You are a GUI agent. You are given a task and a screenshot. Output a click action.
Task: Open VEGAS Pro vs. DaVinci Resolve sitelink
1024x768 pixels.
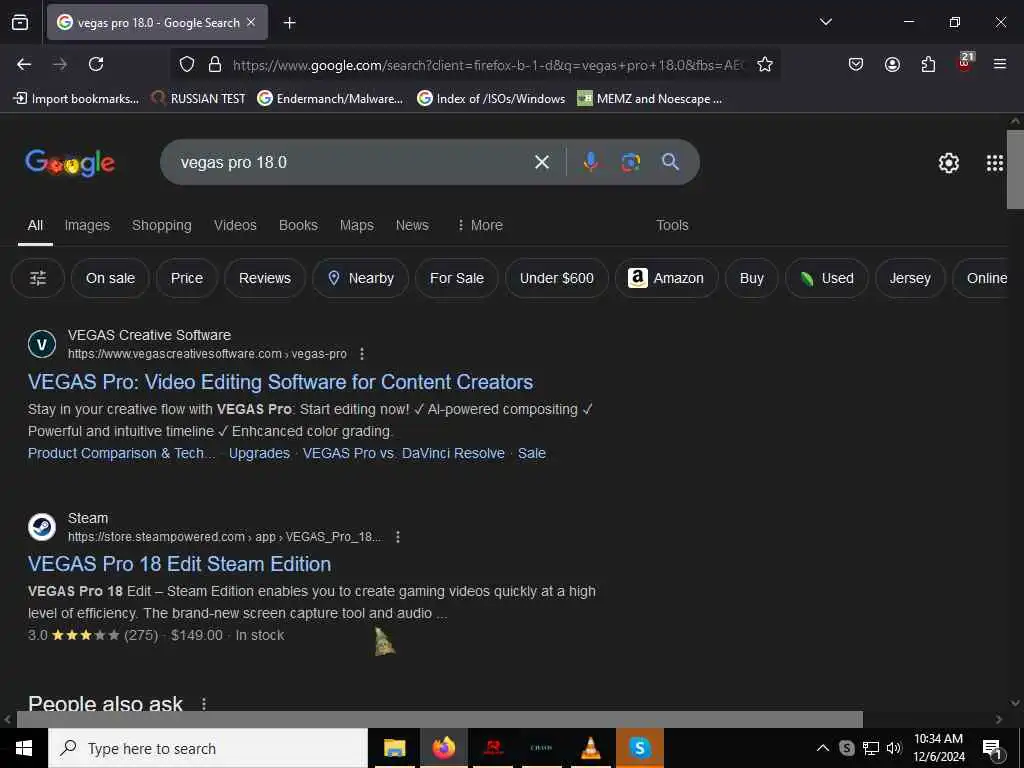coord(404,453)
